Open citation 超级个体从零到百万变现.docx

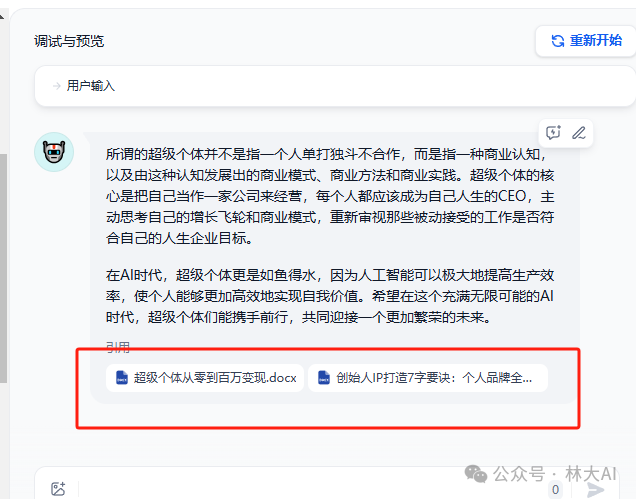click(x=205, y=378)
